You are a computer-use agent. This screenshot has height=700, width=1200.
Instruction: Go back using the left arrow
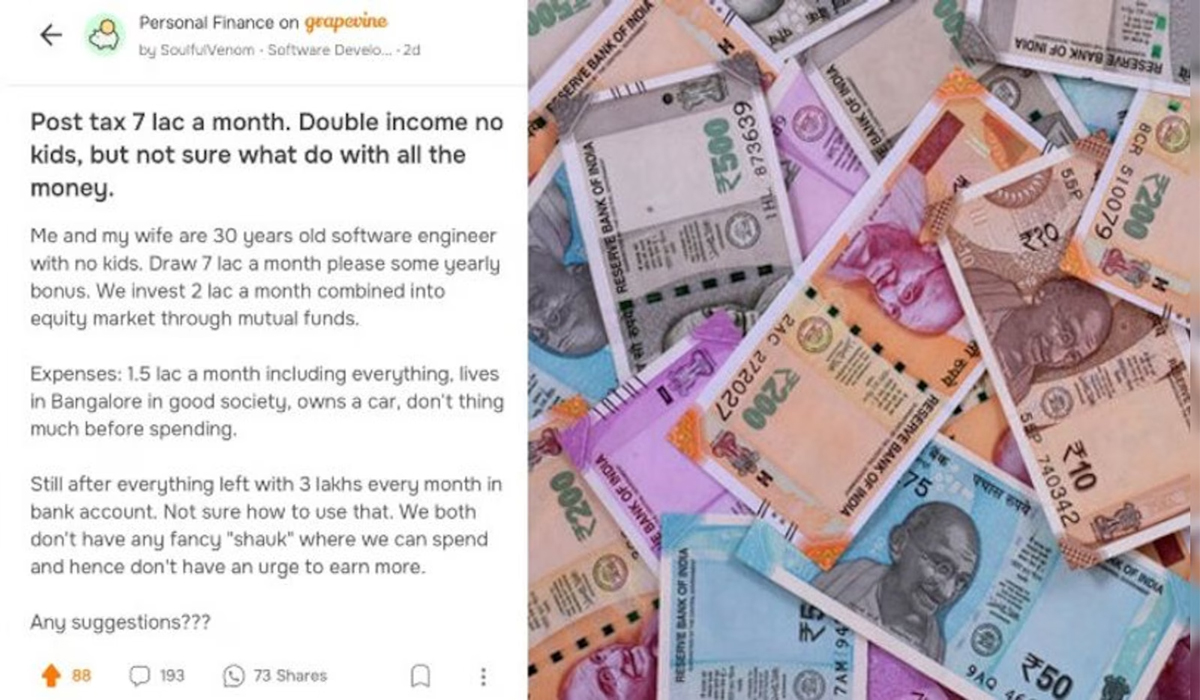click(50, 35)
